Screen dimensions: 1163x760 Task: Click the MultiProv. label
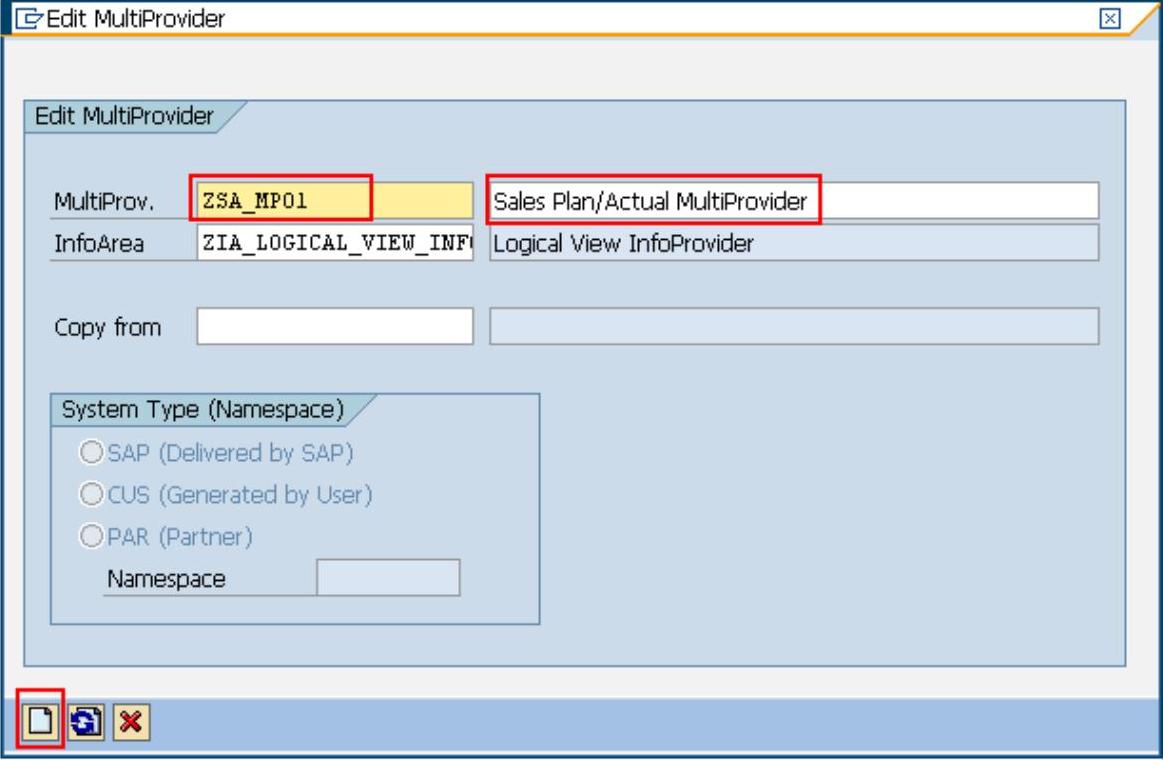(x=104, y=202)
